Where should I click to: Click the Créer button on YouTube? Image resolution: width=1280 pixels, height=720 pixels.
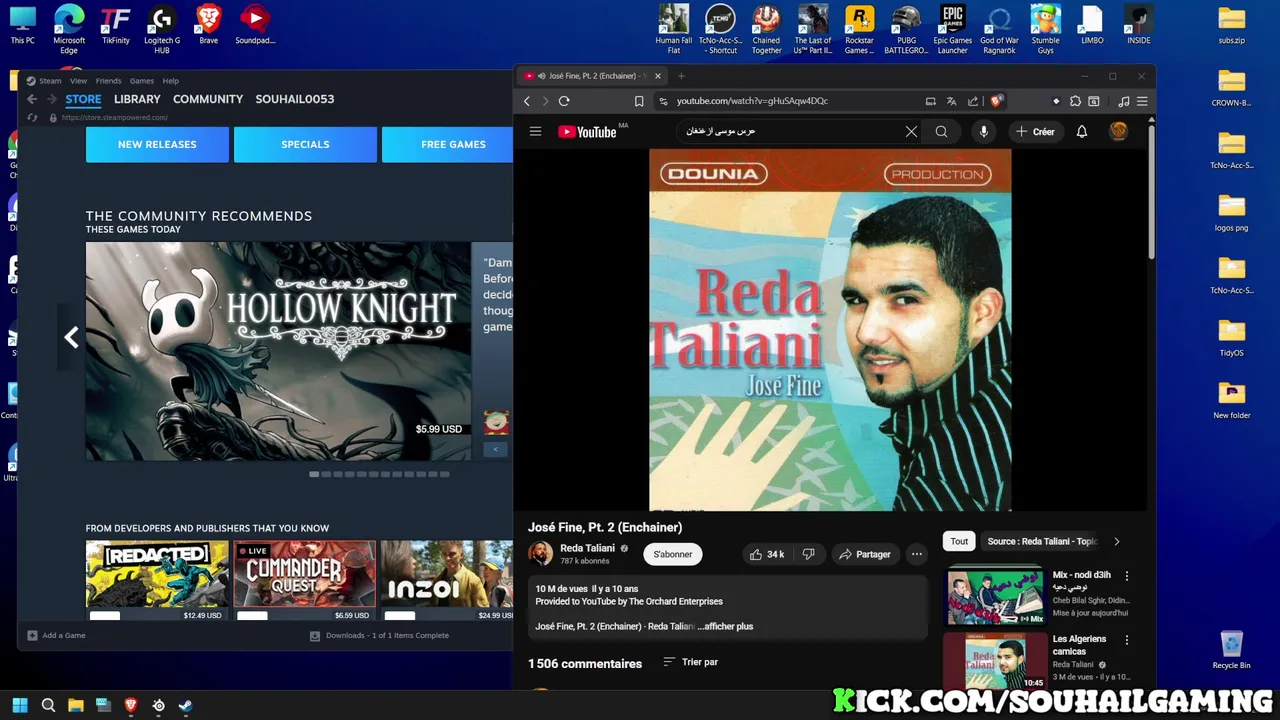click(x=1035, y=132)
